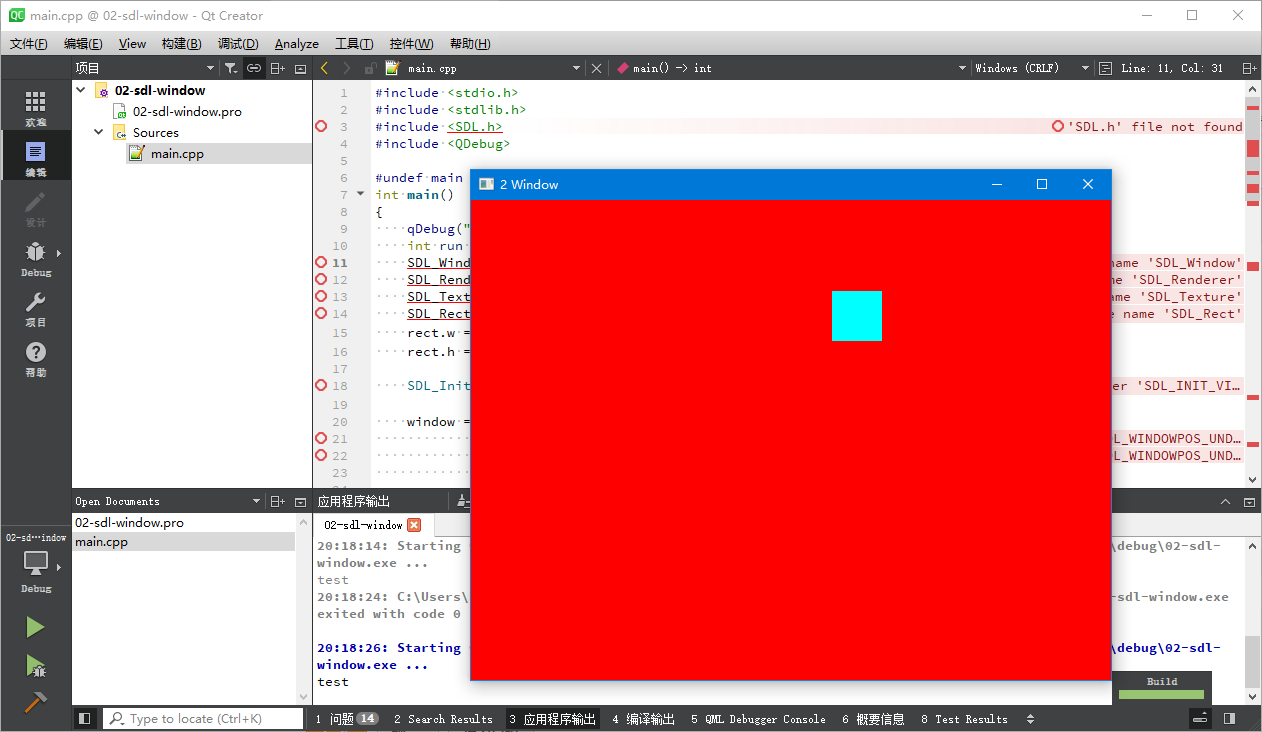Open the Projects mode wrench icon

[x=35, y=302]
